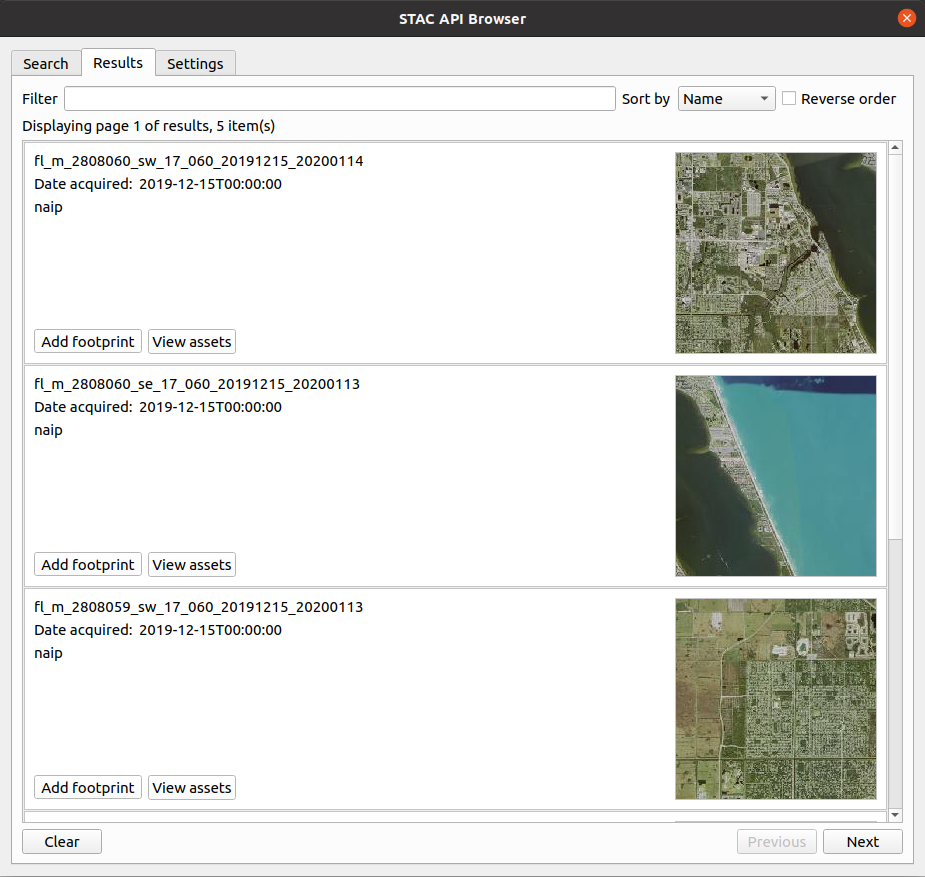Add footprint for fl_m_2808059_sw item

click(x=88, y=788)
